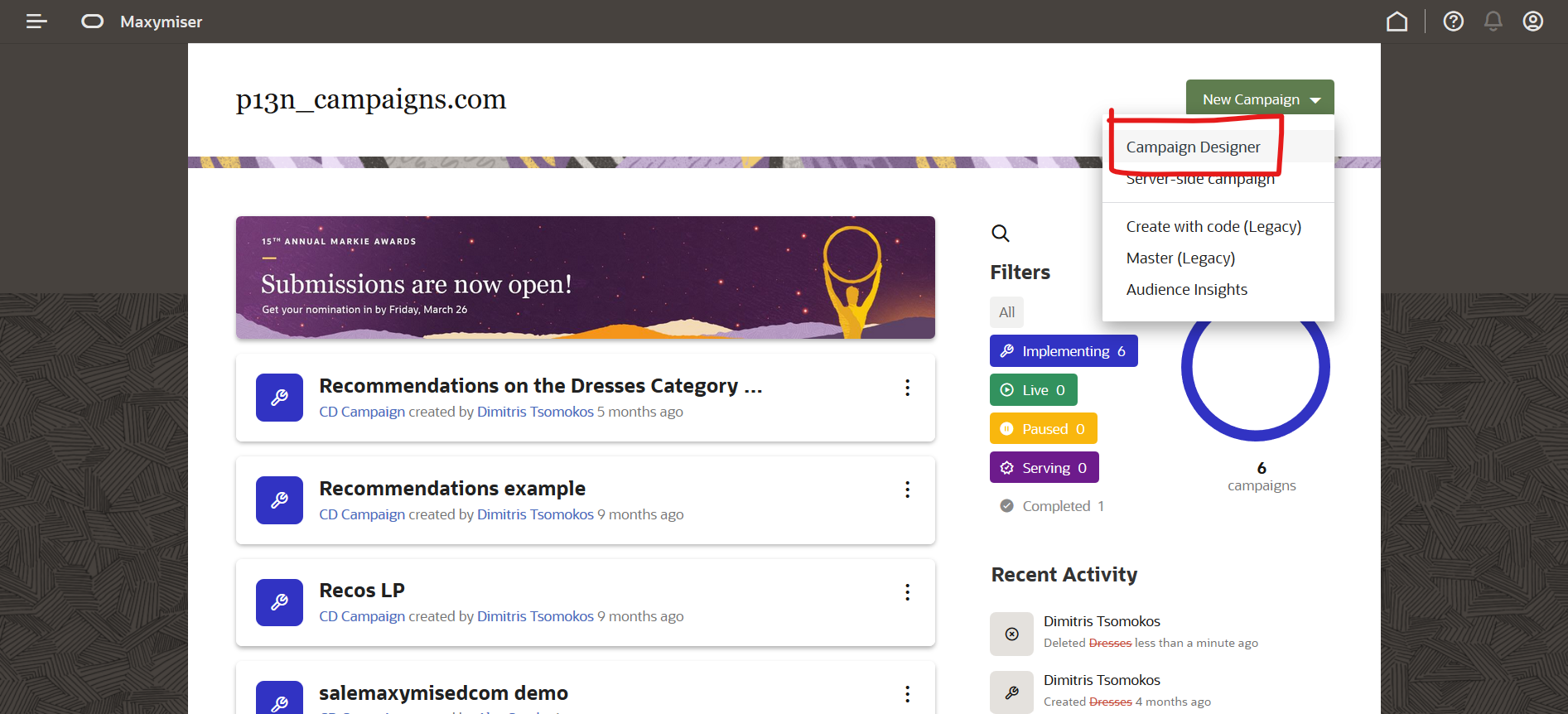Click the wrench icon for Recos LP

click(279, 602)
